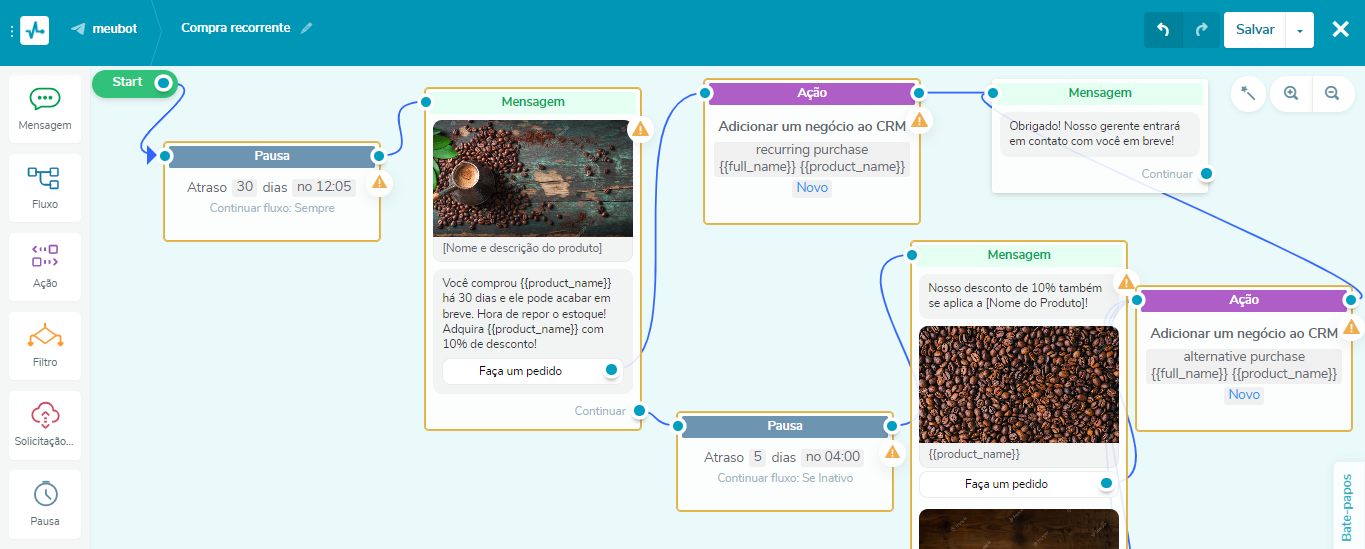Click the magic wand auto-arrange icon

click(x=1248, y=93)
